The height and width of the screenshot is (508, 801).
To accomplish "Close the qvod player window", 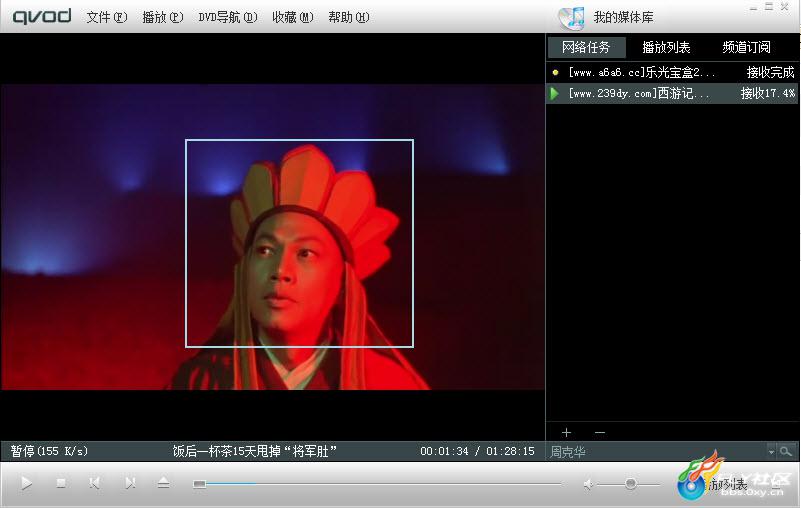I will coord(785,7).
